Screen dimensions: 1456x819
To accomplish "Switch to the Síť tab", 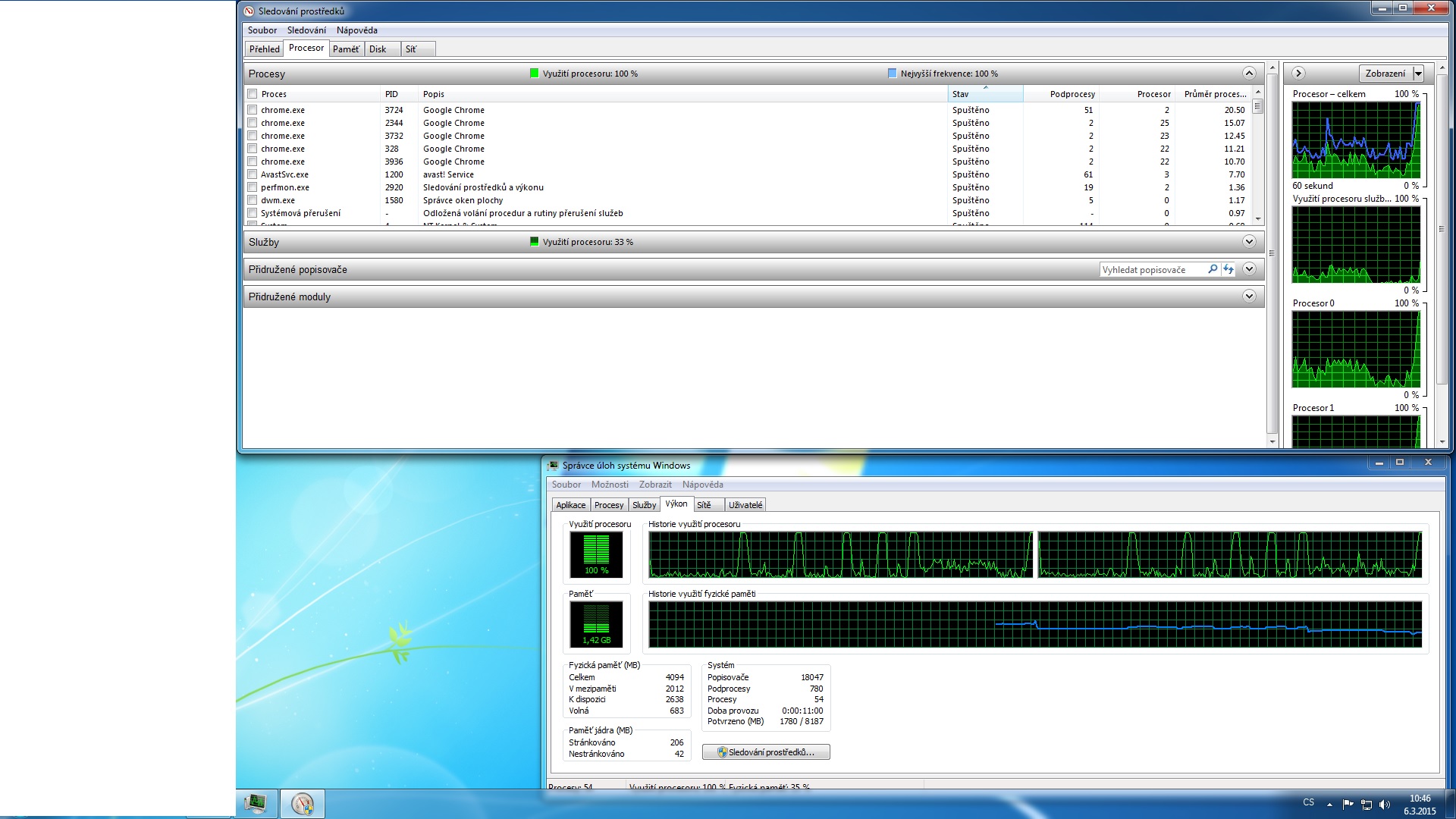I will click(x=419, y=49).
